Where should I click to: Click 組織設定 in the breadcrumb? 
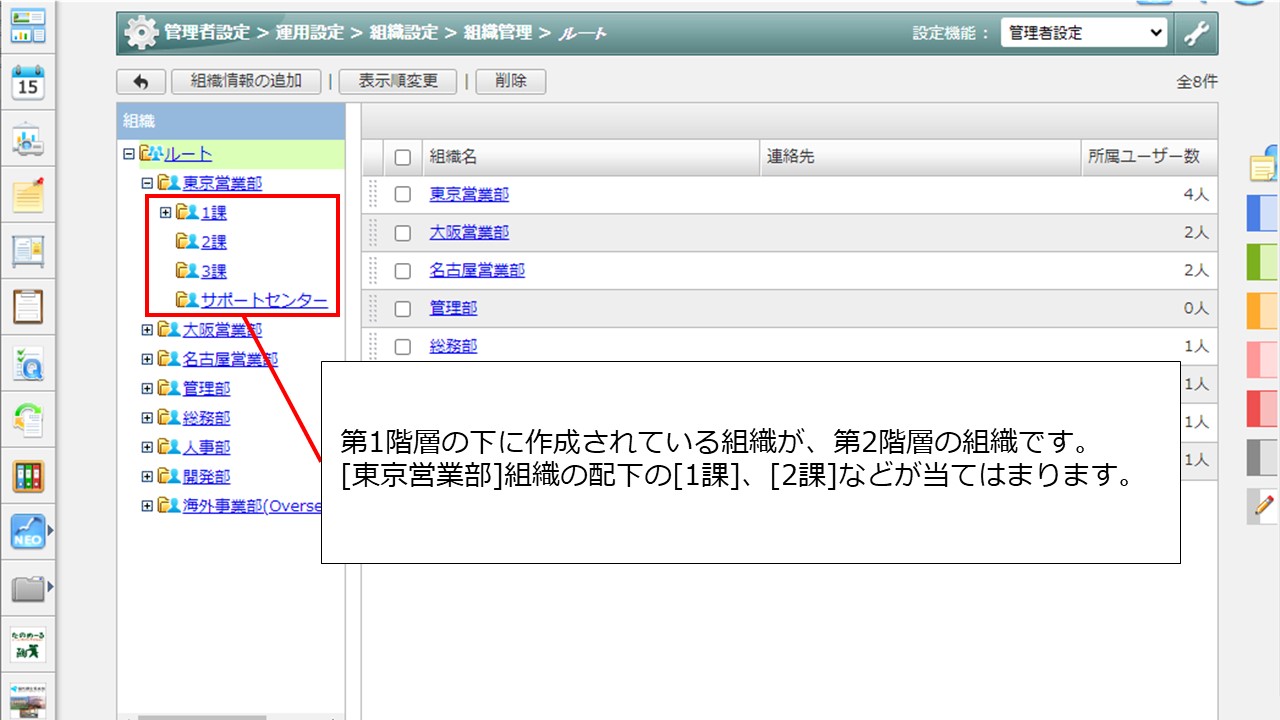pyautogui.click(x=404, y=33)
